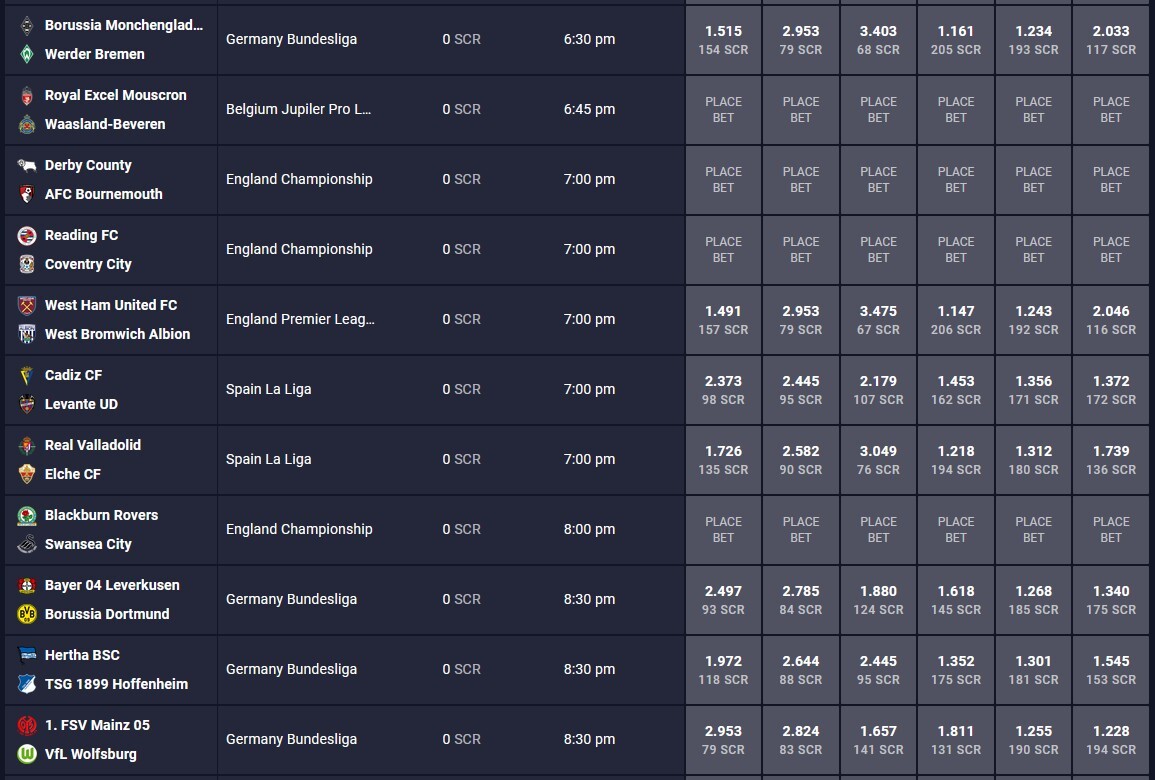The width and height of the screenshot is (1155, 780).
Task: Click last PLACE BET for Blackburn Rovers match
Action: 1111,530
